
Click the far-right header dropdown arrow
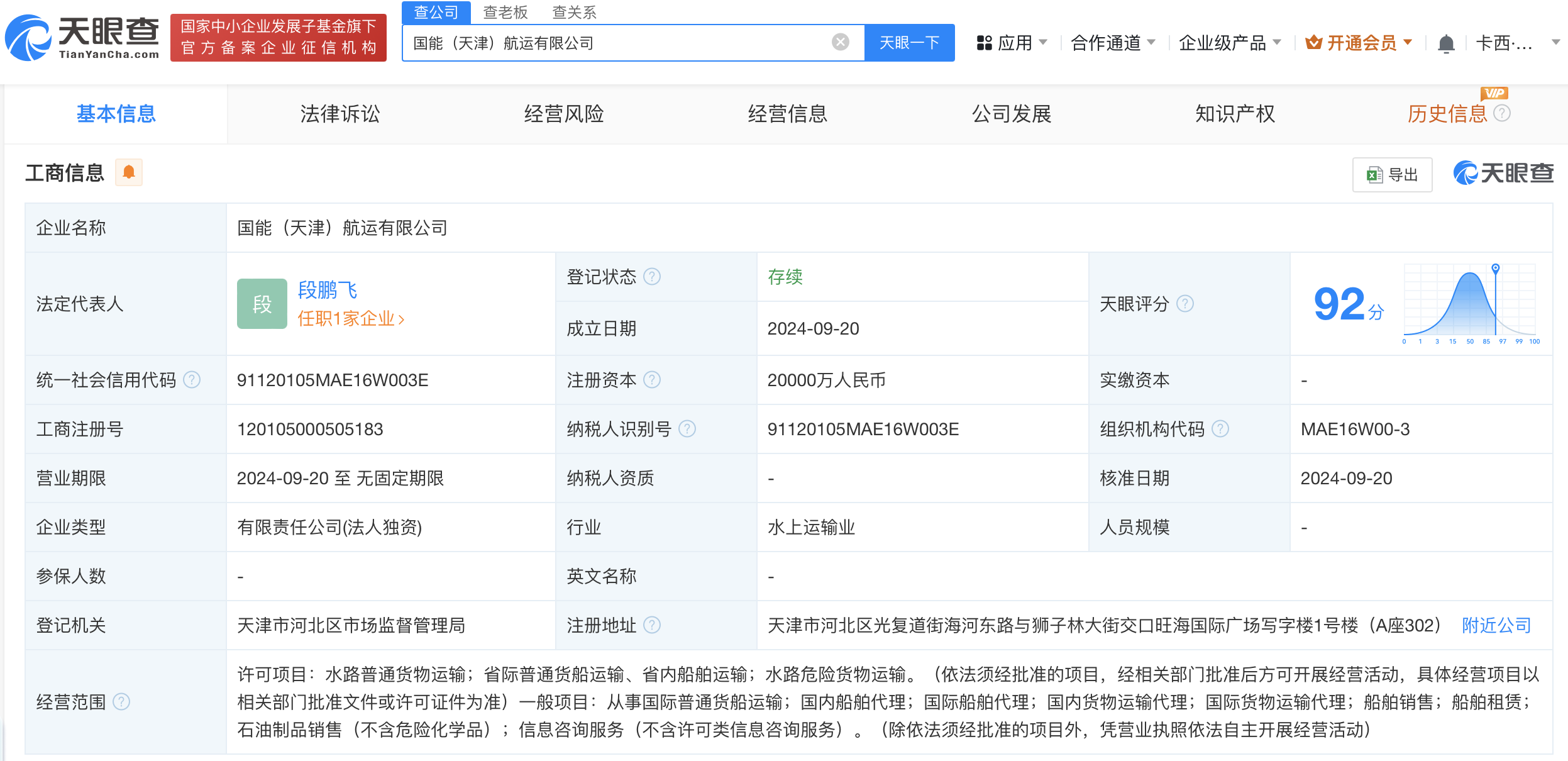click(x=1555, y=42)
